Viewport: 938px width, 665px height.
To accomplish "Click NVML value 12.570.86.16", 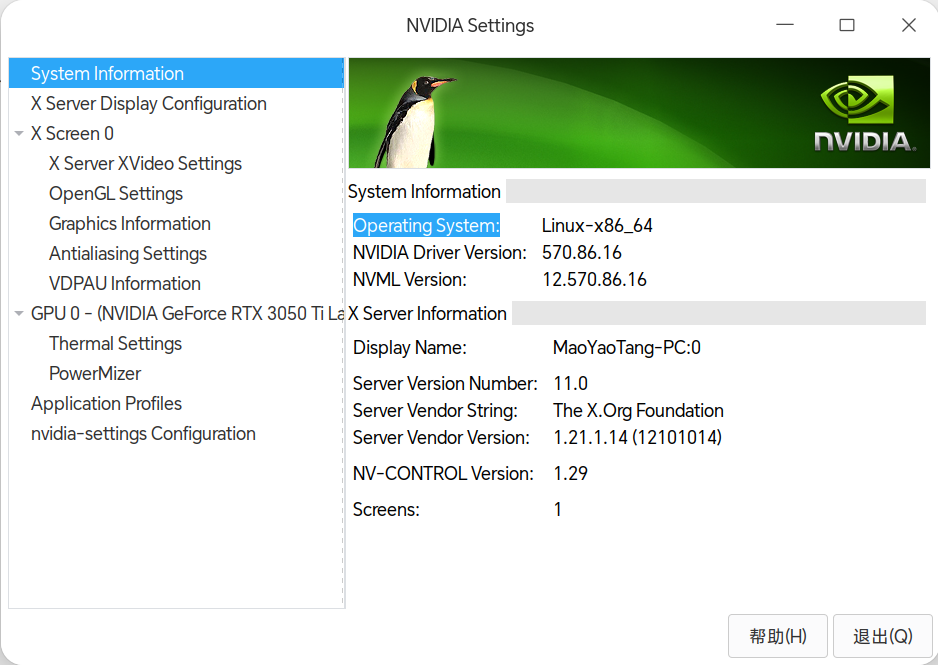I will tap(594, 279).
